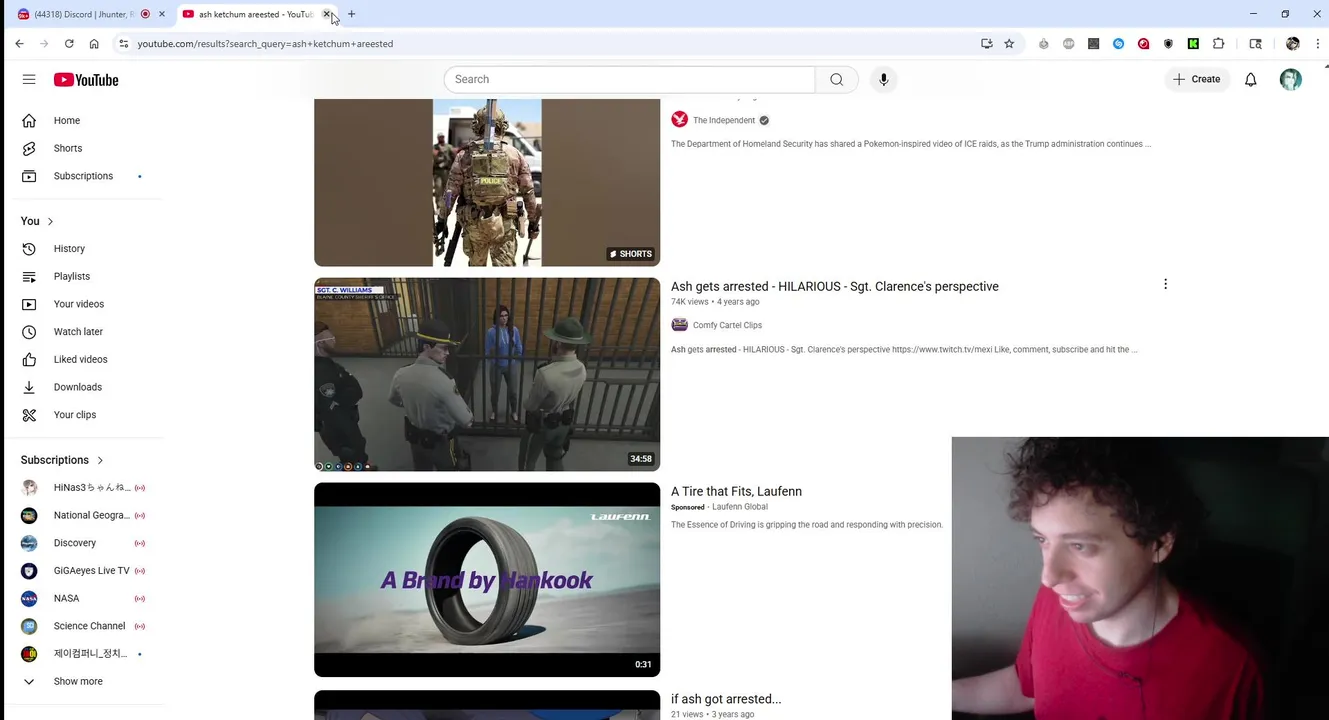Open the green K extension icon

point(1193,44)
